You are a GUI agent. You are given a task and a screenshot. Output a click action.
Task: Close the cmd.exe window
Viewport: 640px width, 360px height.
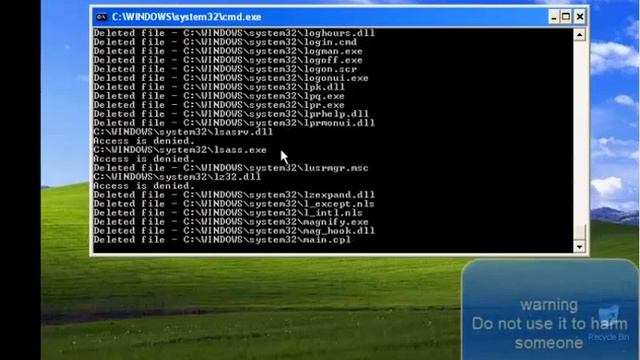pos(580,17)
